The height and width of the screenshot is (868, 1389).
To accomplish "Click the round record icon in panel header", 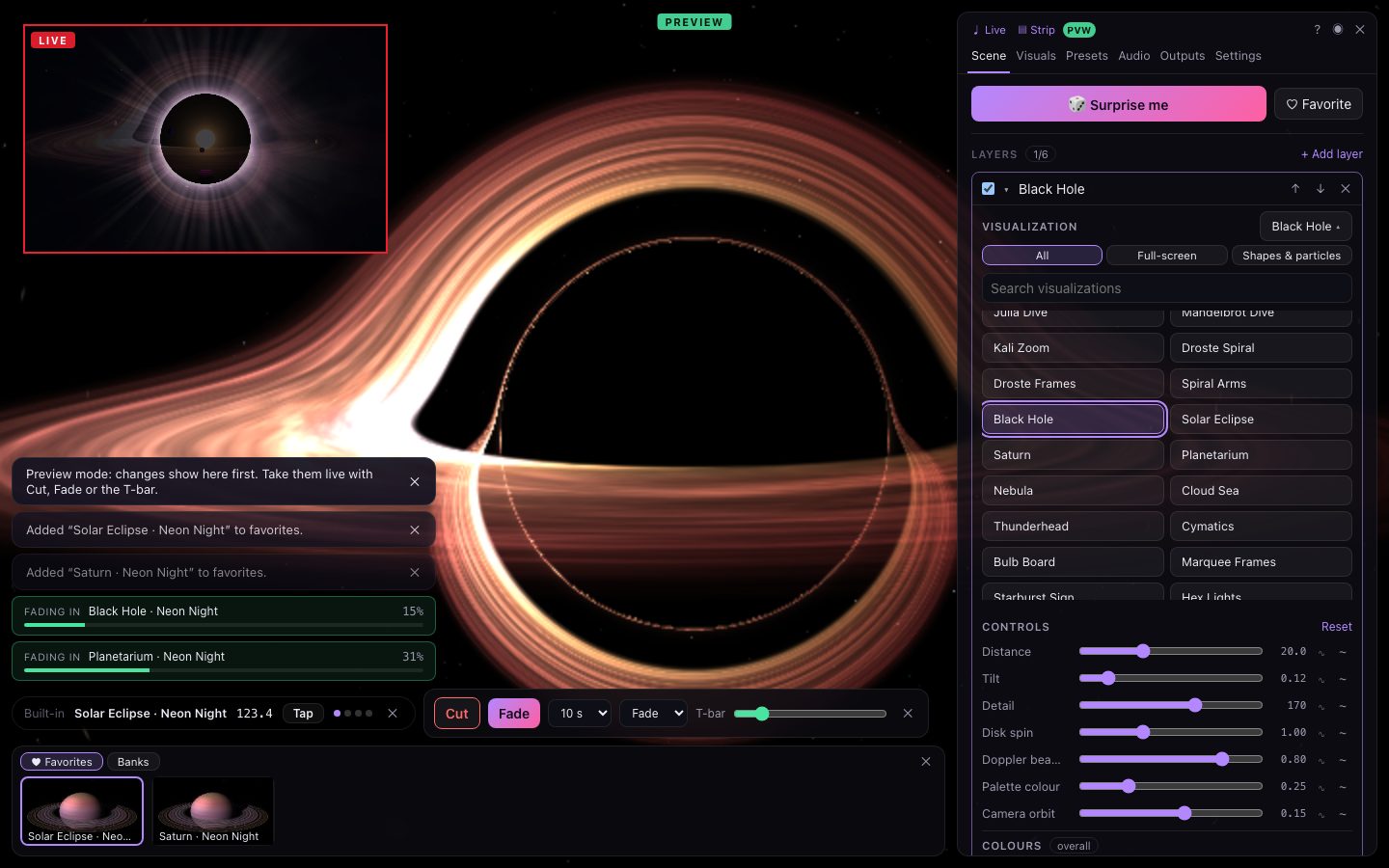I will click(x=1338, y=30).
